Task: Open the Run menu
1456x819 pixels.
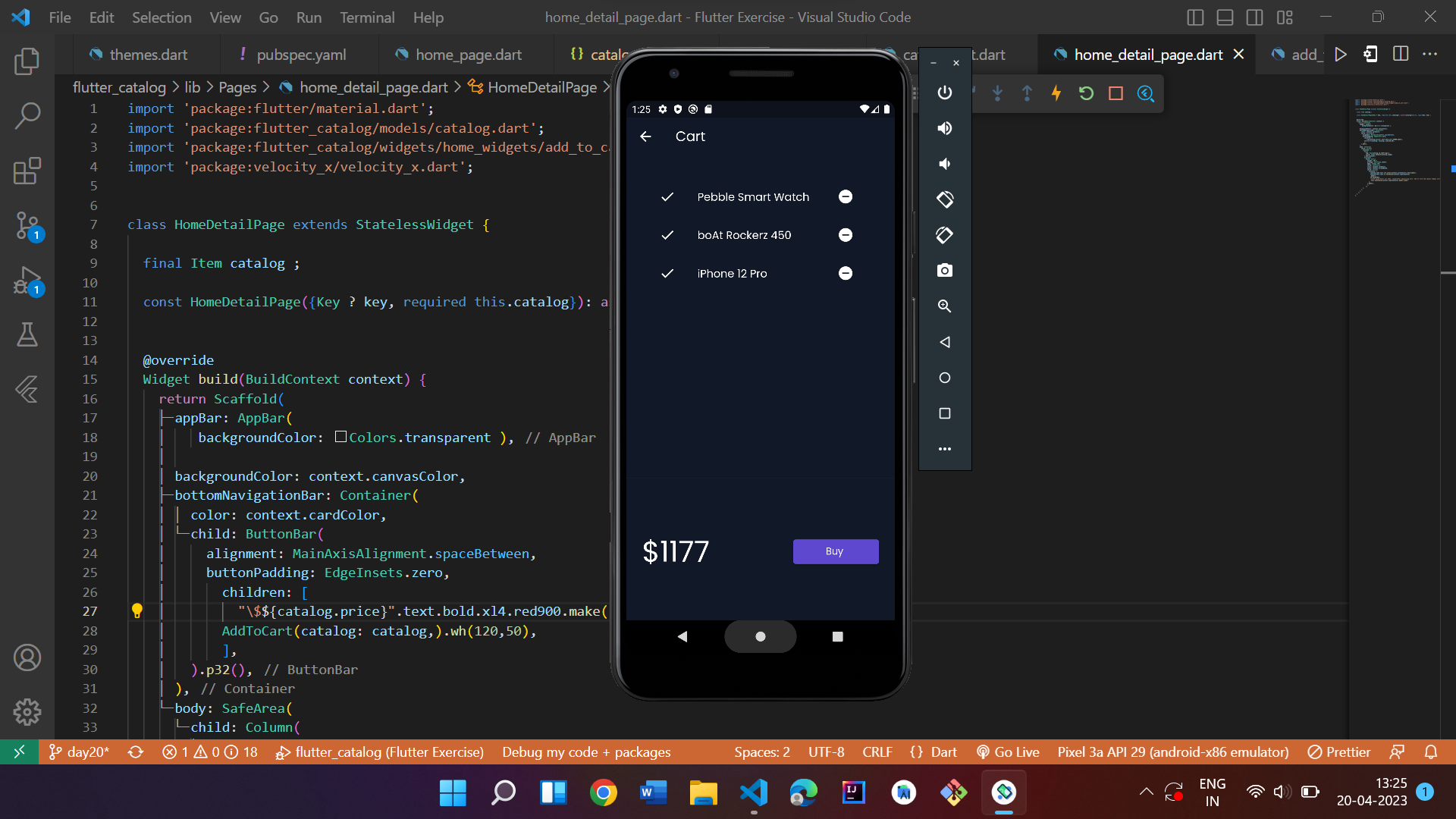Action: click(308, 17)
